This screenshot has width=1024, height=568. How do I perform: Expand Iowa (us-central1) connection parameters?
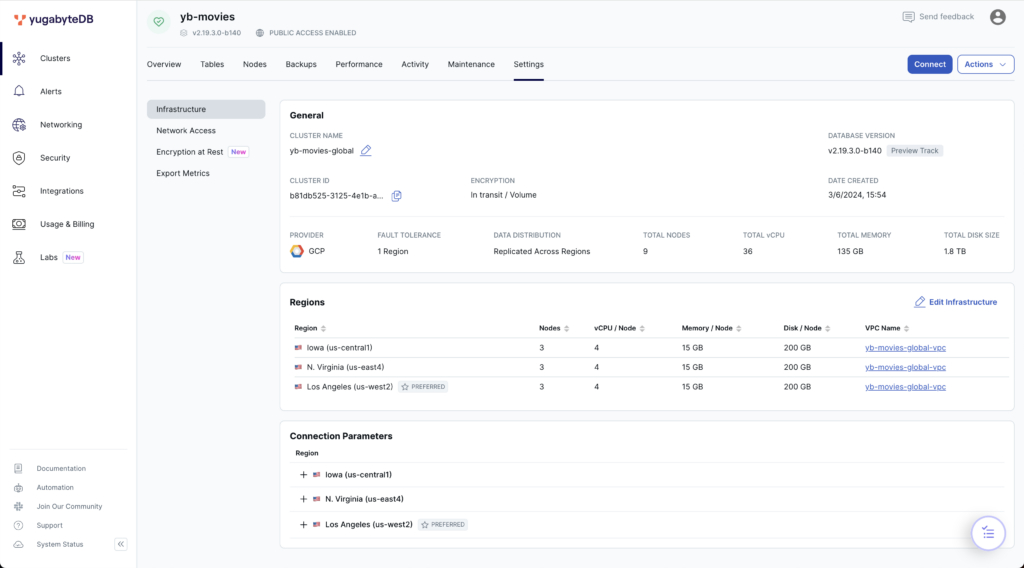(303, 475)
